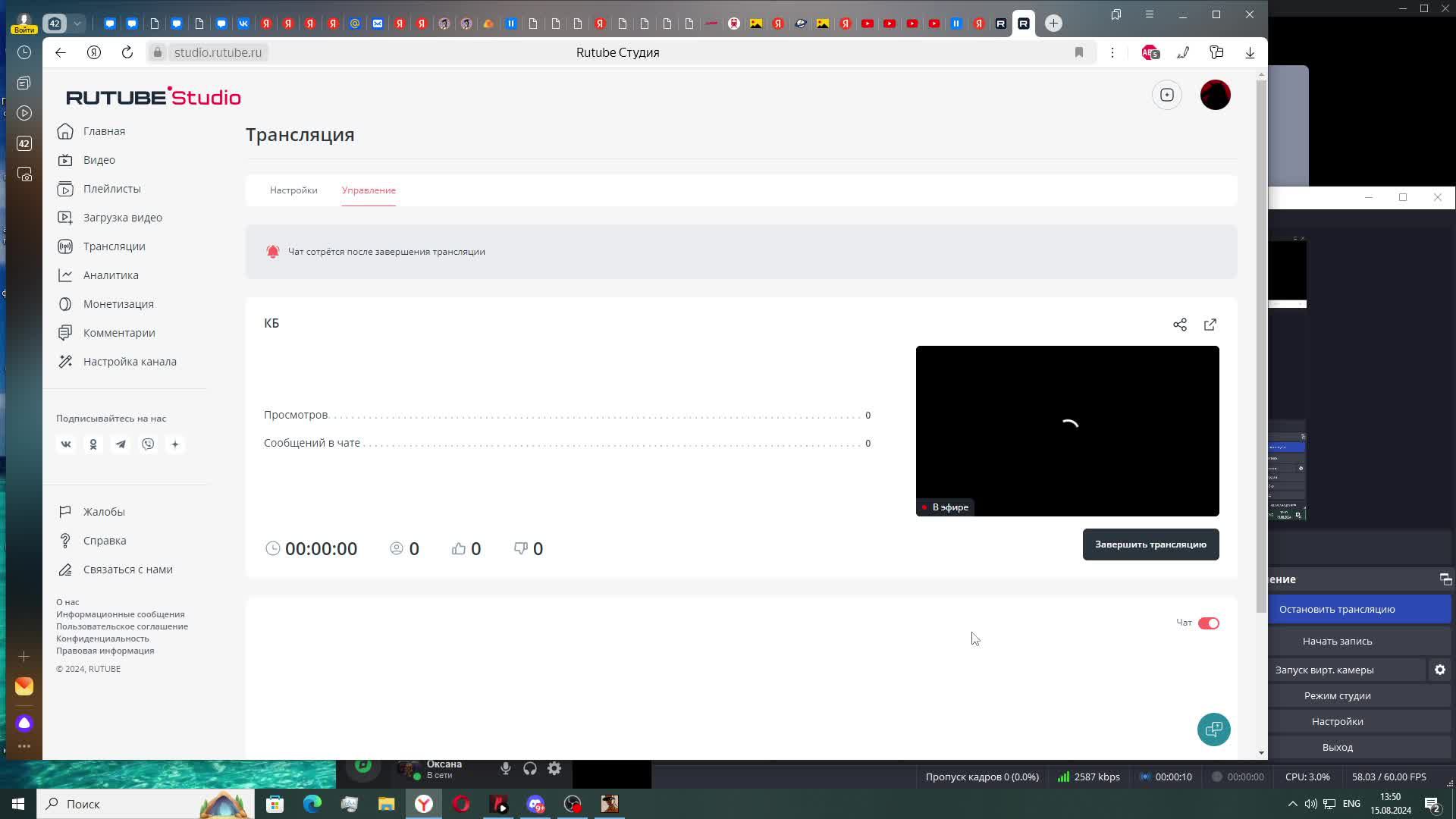Open the Дзен social link
Screen dimensions: 1456x819
point(175,444)
